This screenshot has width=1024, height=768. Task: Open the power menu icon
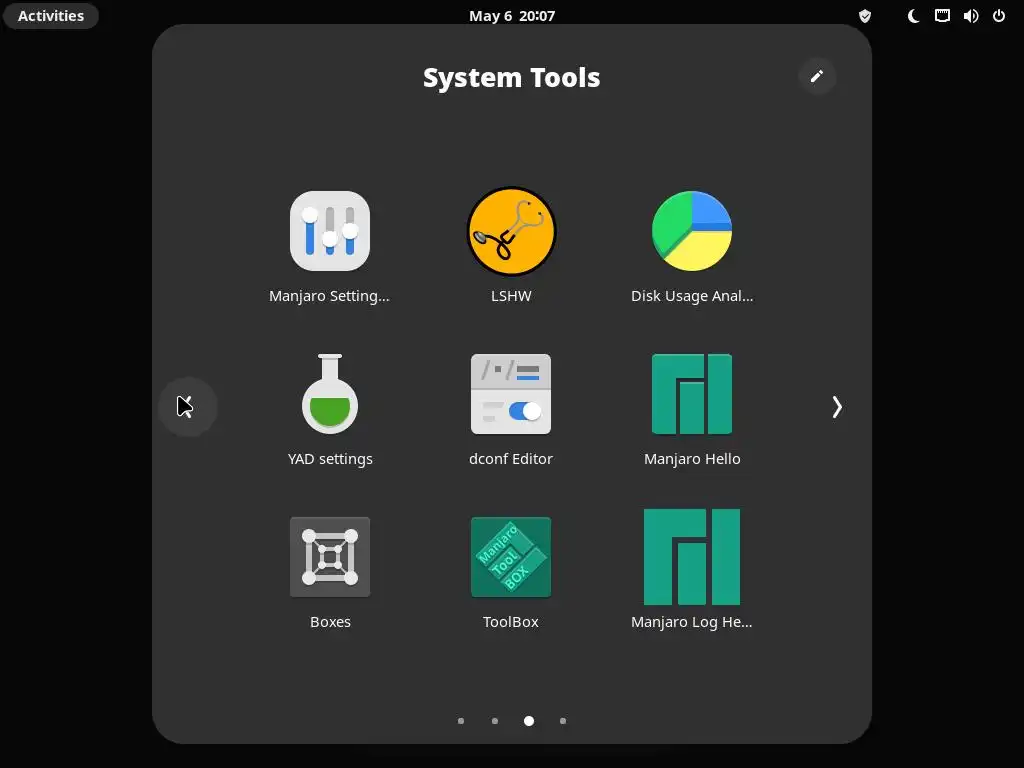pyautogui.click(x=999, y=16)
